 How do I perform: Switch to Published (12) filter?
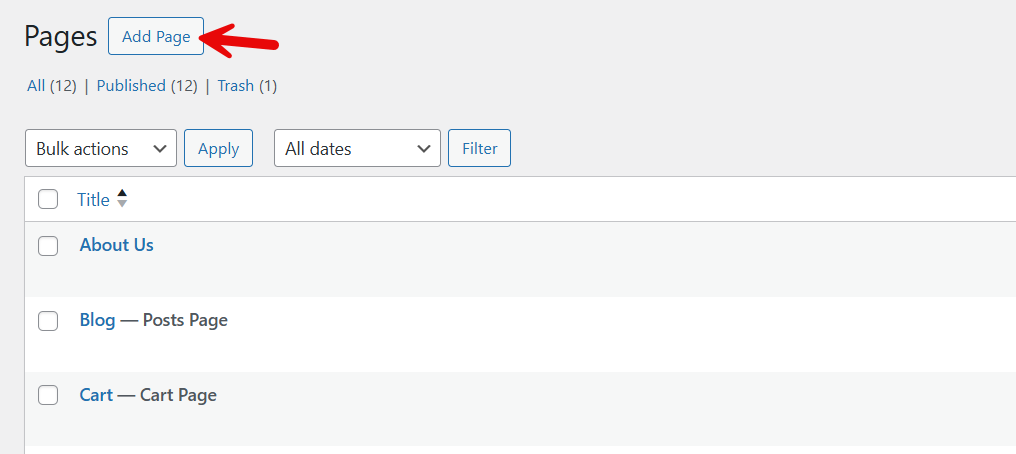[147, 86]
